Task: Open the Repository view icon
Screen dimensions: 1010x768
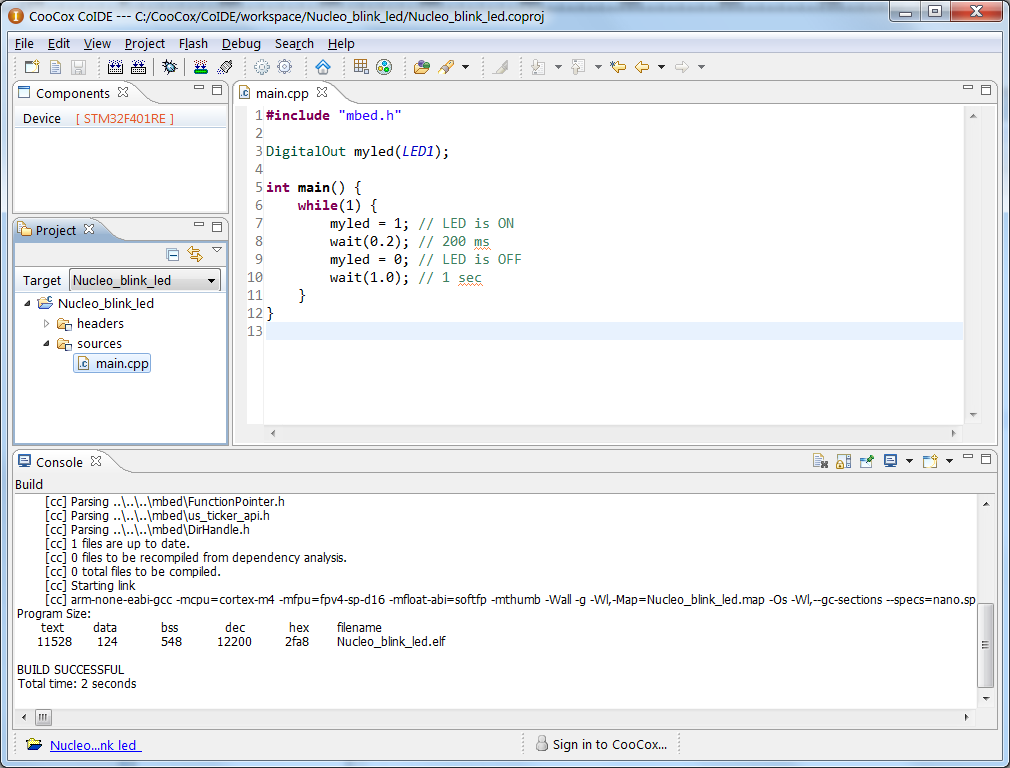Action: 382,67
